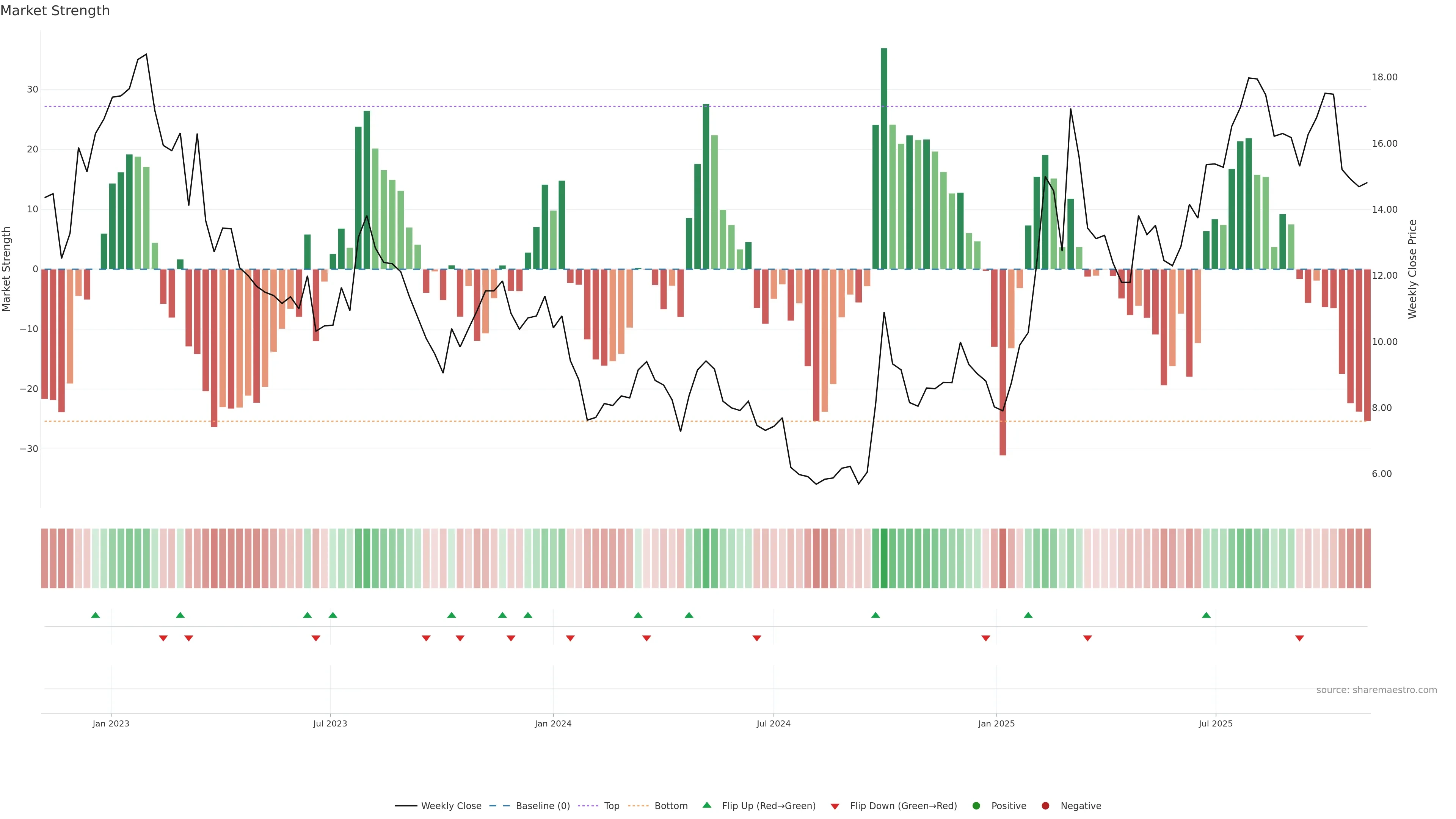Click the rightmost green flip-up triangle marker

[x=1206, y=615]
